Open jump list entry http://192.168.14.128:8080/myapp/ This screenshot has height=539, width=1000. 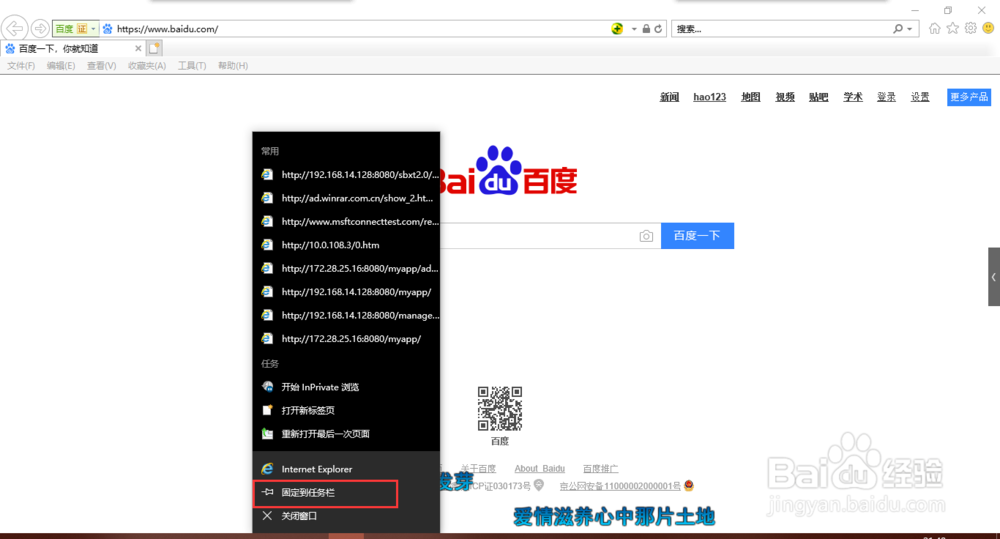[x=346, y=292]
